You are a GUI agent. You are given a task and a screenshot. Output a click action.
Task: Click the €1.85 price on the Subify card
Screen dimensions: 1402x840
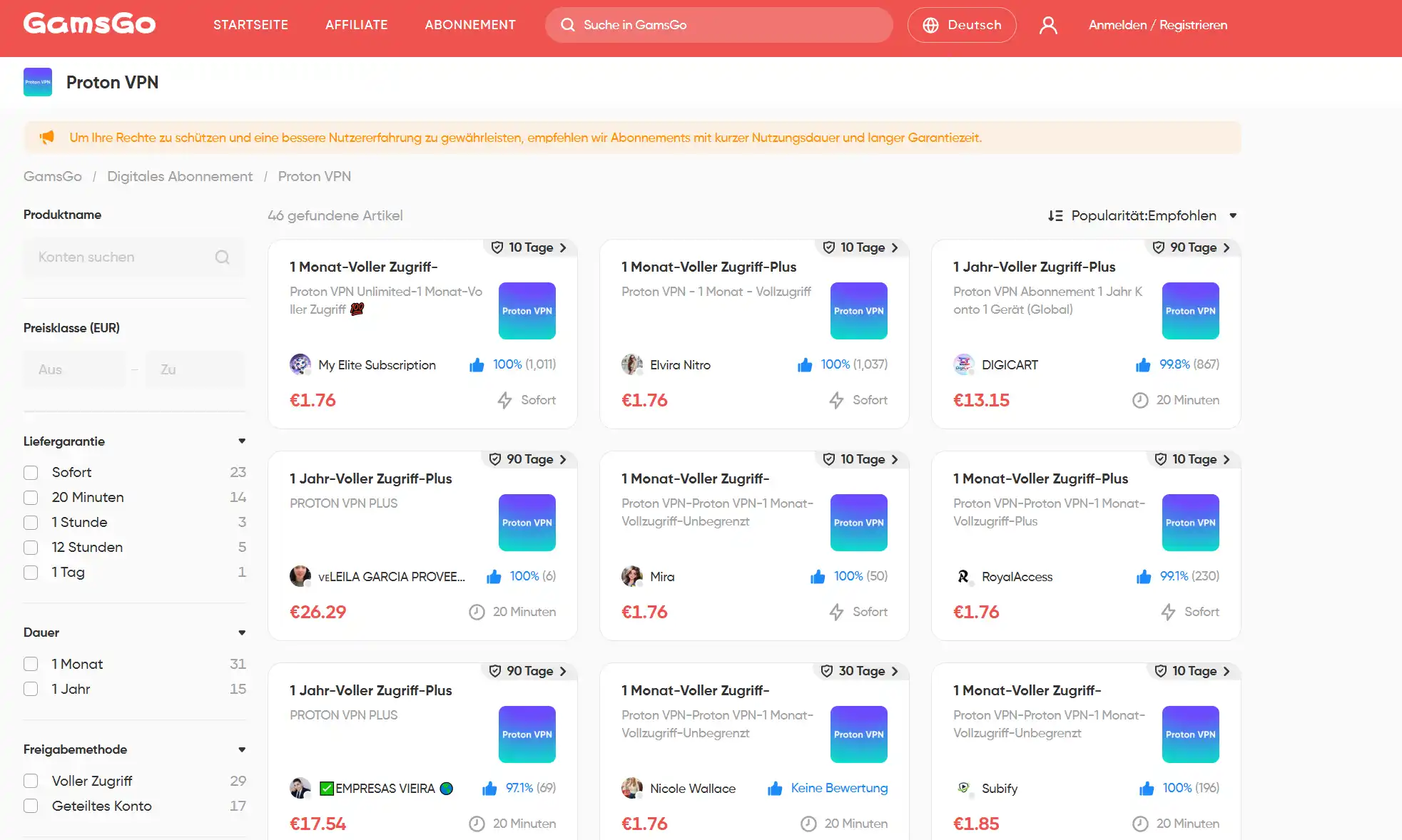976,824
